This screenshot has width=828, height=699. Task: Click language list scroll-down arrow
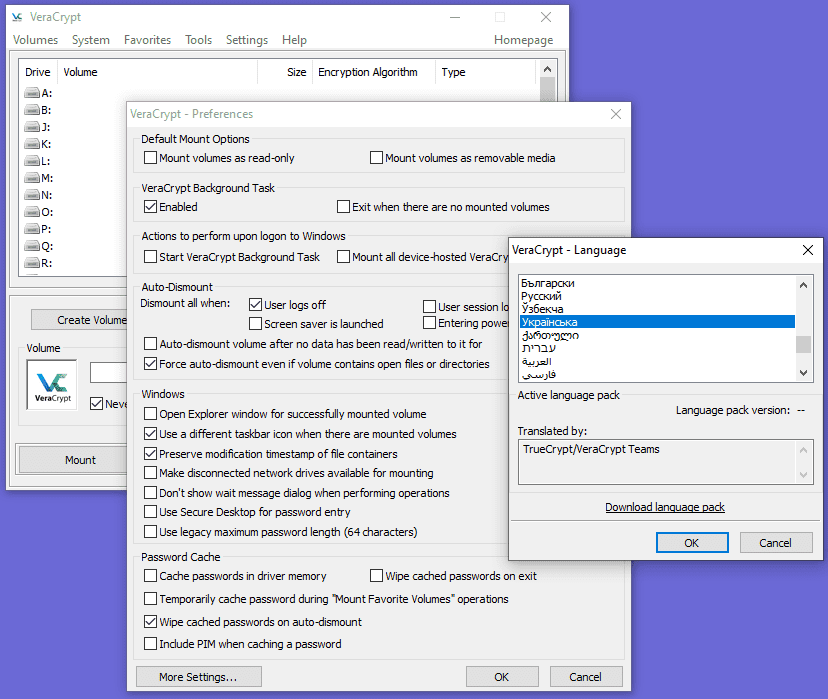[x=803, y=373]
